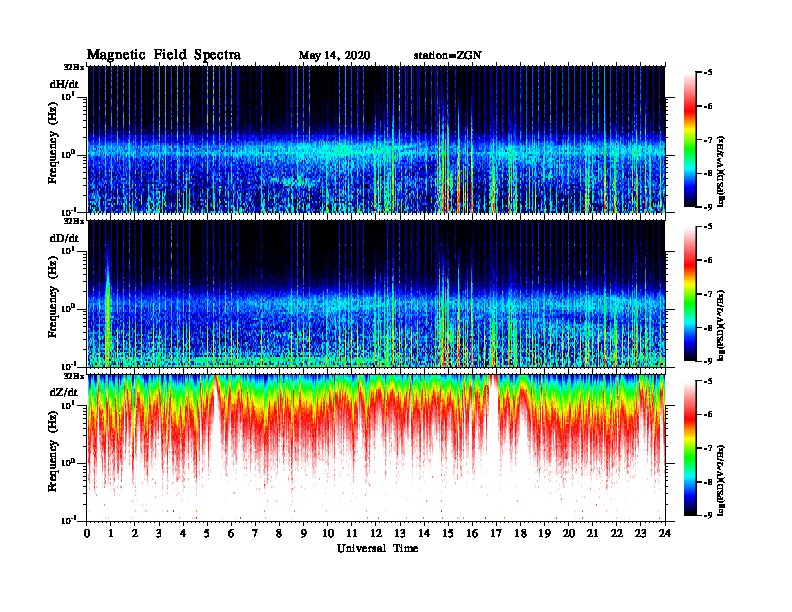Click the "5" hour tick label
Image resolution: width=792 pixels, height=612 pixels.
[x=207, y=534]
